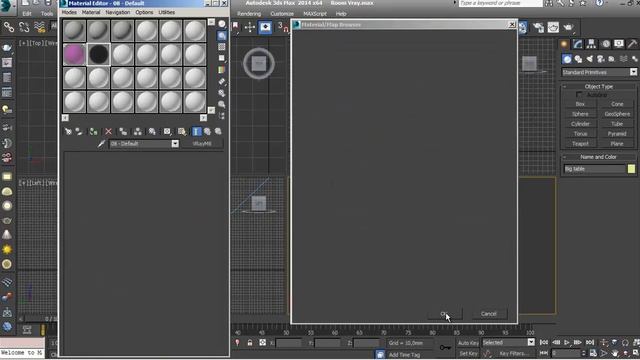
Task: Open the Motion tab in command panel
Action: [606, 44]
